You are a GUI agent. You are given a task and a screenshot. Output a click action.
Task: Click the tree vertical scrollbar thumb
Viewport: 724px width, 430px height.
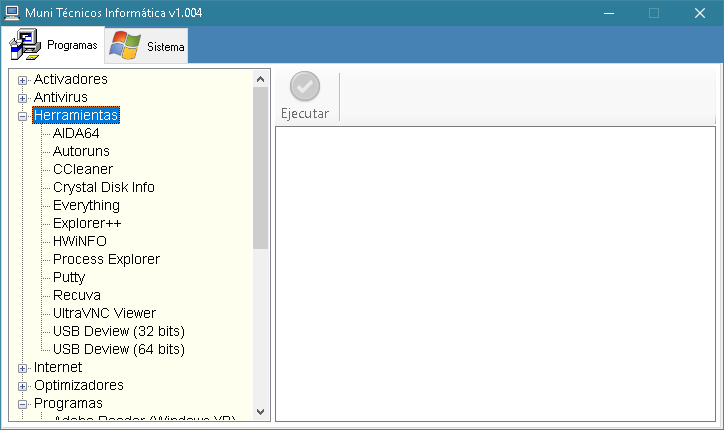pos(260,169)
